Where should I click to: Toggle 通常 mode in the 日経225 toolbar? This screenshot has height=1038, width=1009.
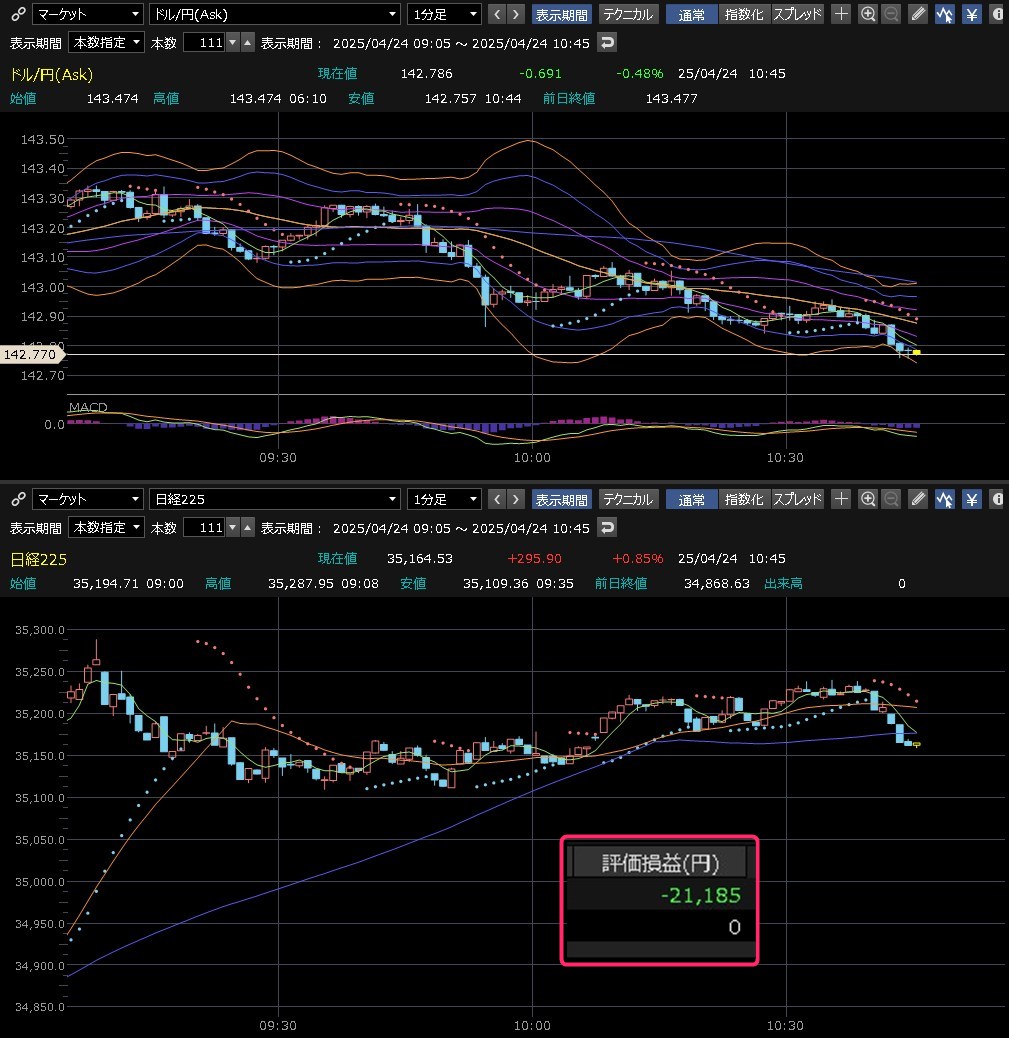691,498
